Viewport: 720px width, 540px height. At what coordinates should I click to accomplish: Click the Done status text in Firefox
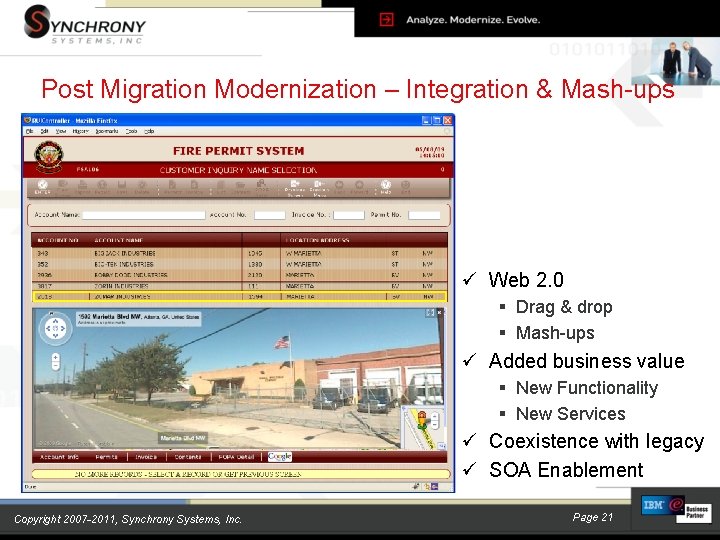pos(30,487)
